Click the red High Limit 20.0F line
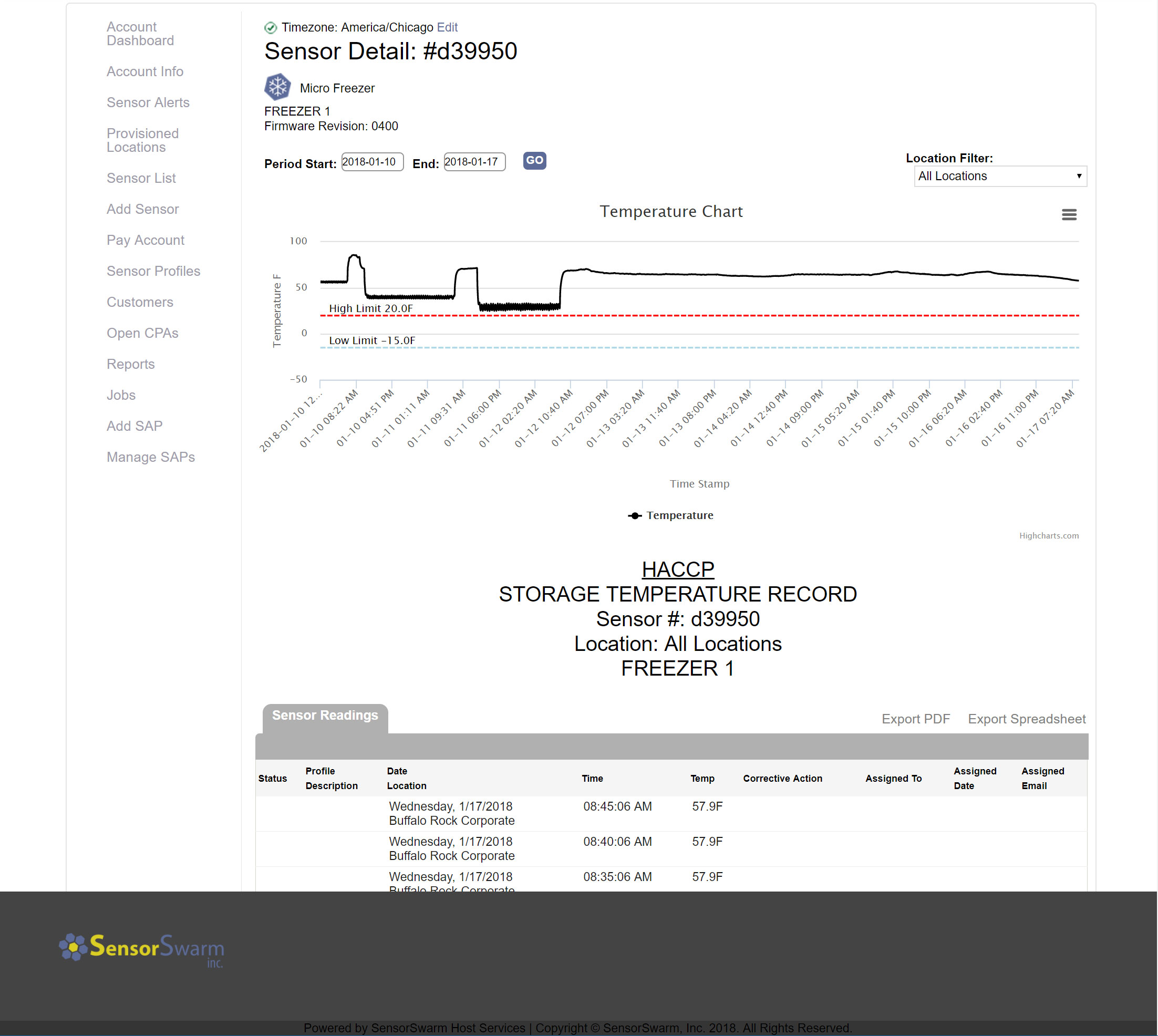This screenshot has width=1158, height=1036. pos(683,315)
